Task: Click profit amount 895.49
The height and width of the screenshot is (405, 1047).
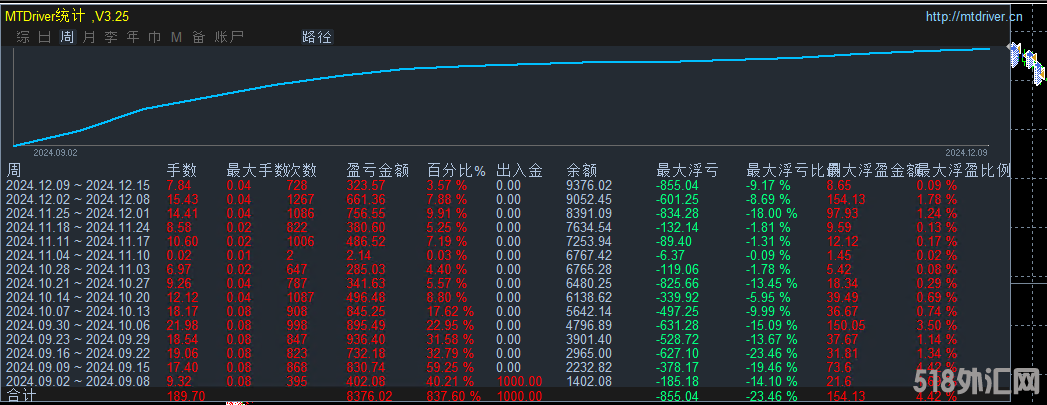Action: tap(366, 326)
